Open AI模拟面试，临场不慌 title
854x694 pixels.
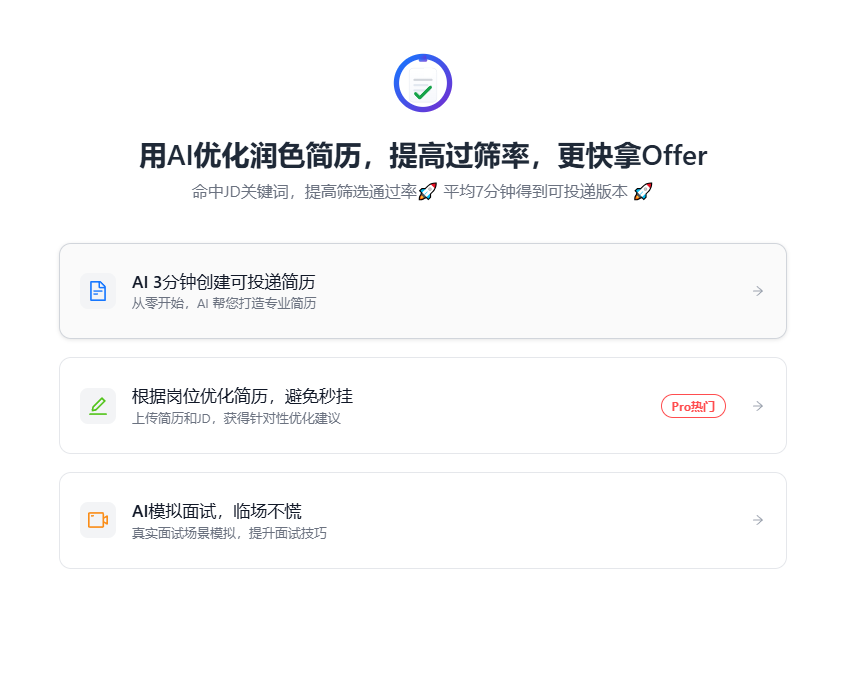tap(217, 511)
